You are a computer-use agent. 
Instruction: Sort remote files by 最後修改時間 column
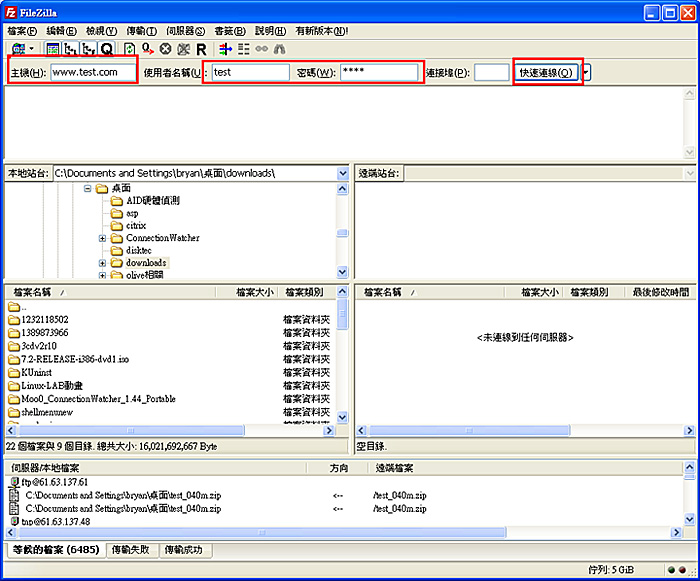[x=660, y=293]
